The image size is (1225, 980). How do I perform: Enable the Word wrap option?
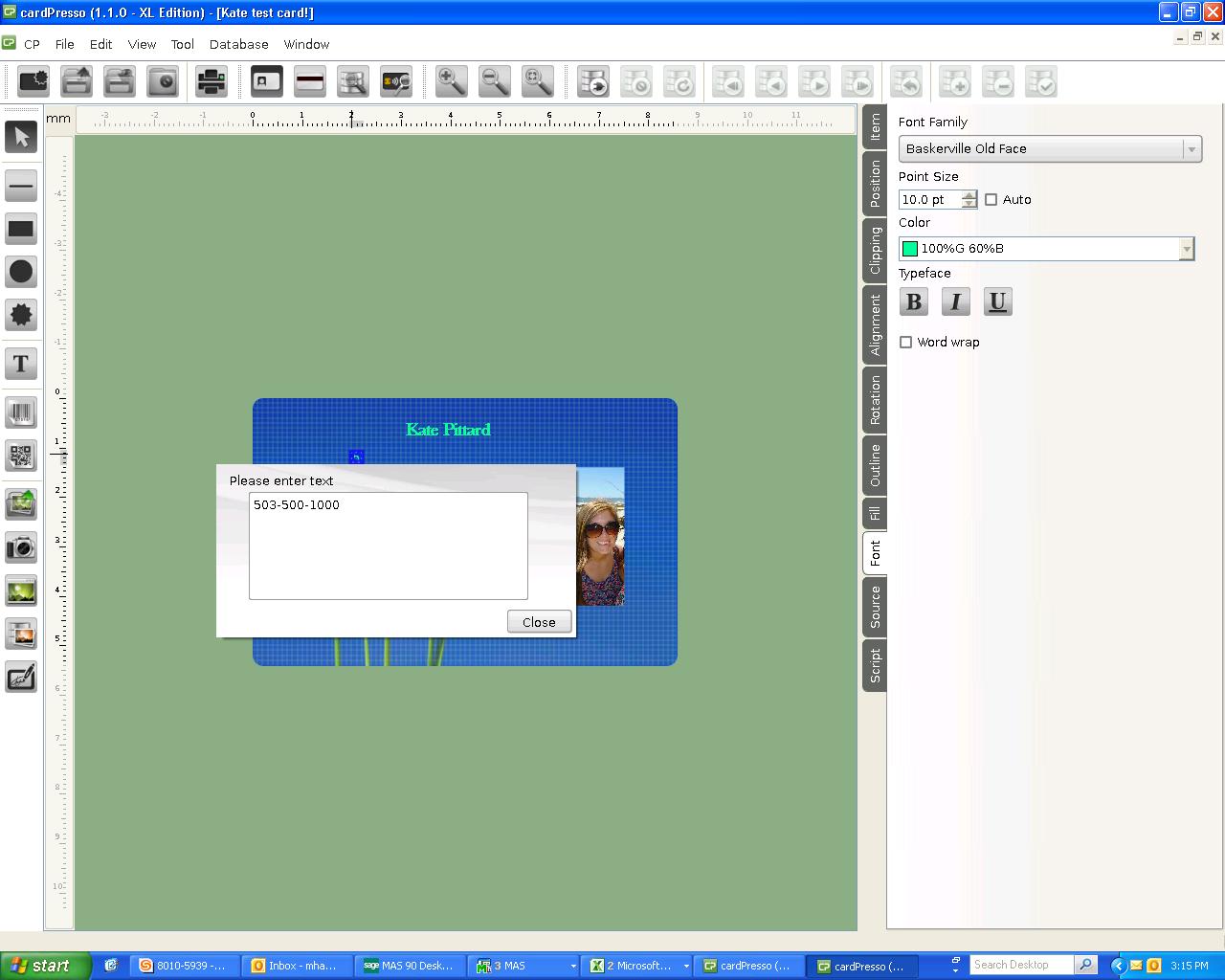[x=906, y=342]
